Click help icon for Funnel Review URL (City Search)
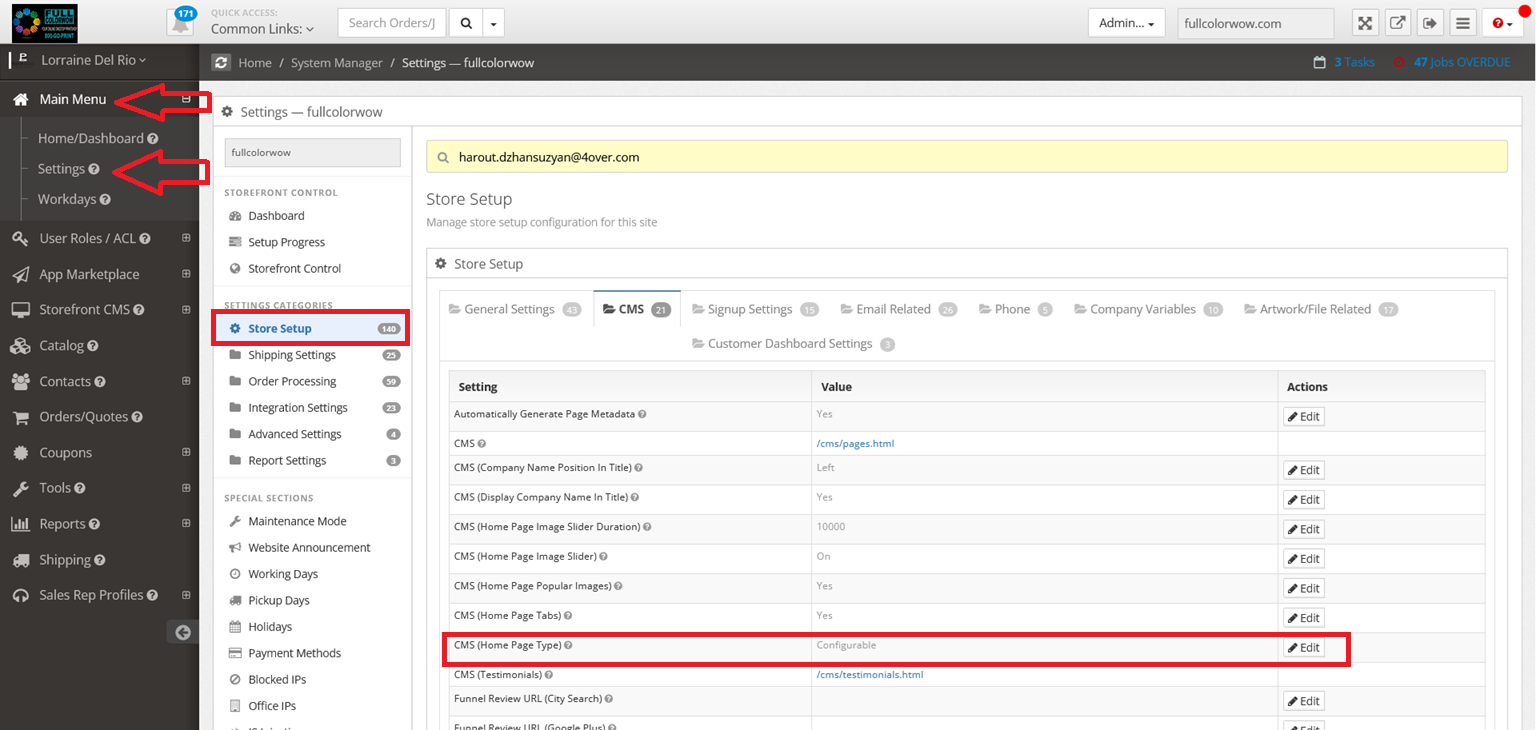Screen dimensions: 1536x730 (609, 699)
